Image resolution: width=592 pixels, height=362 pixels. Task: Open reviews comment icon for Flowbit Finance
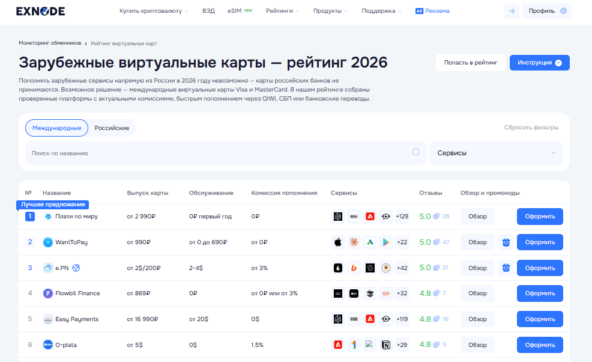pyautogui.click(x=436, y=293)
